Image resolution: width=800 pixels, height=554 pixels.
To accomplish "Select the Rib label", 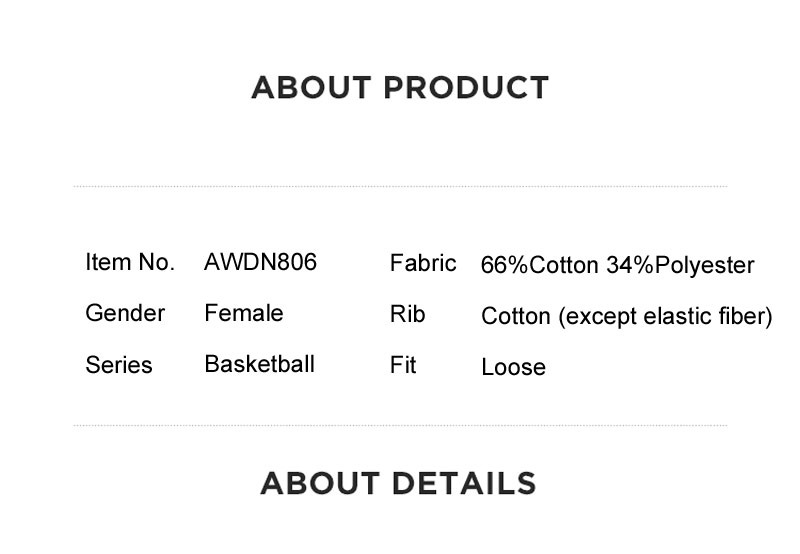I will pos(407,314).
